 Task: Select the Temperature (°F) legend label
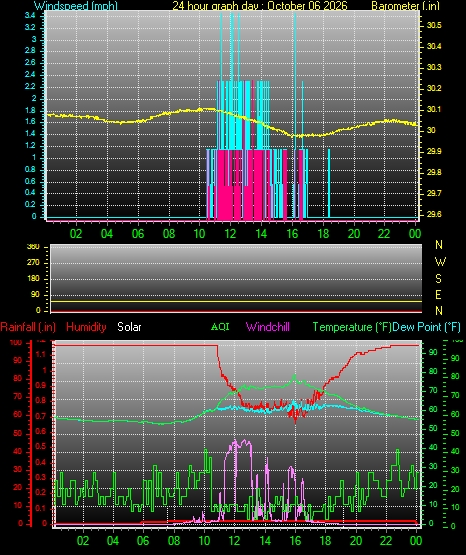pyautogui.click(x=352, y=327)
